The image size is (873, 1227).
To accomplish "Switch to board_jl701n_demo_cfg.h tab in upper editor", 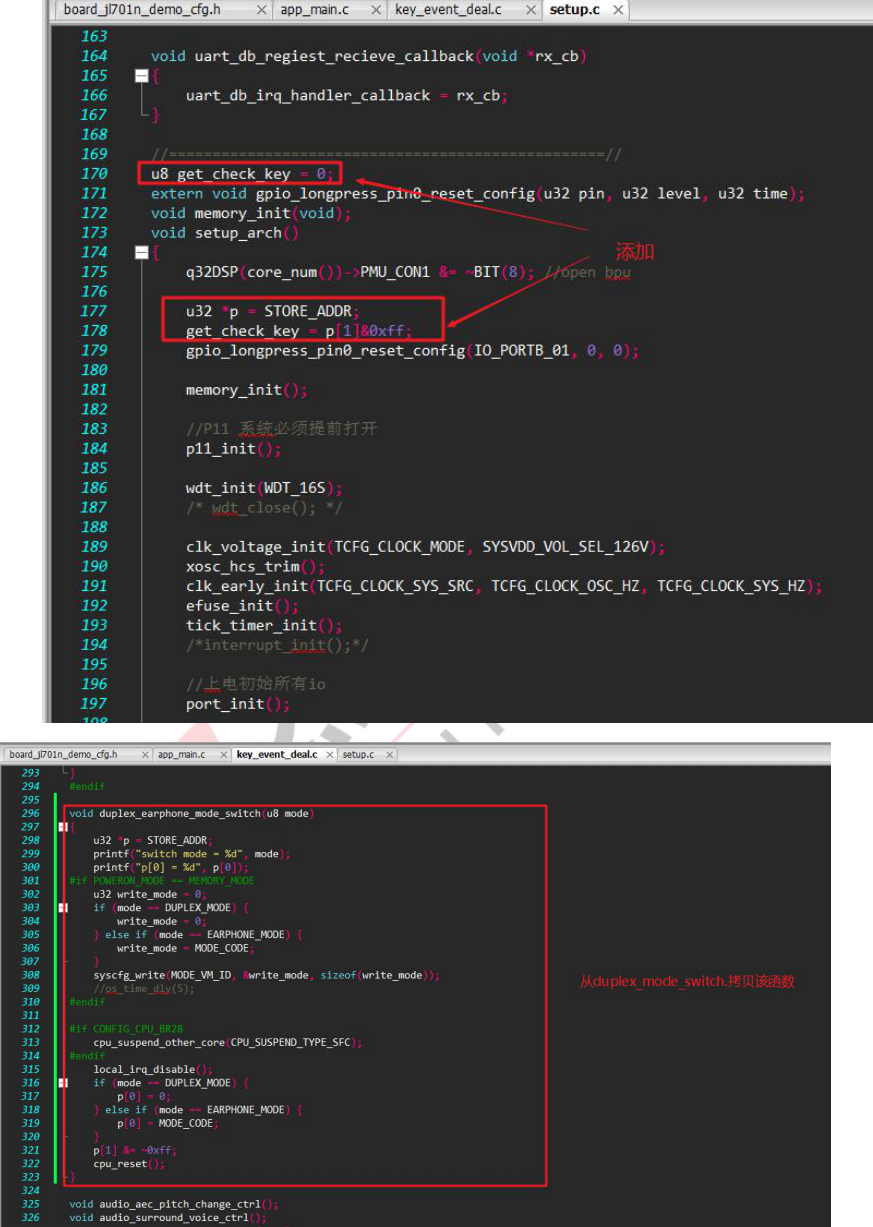I will click(141, 10).
